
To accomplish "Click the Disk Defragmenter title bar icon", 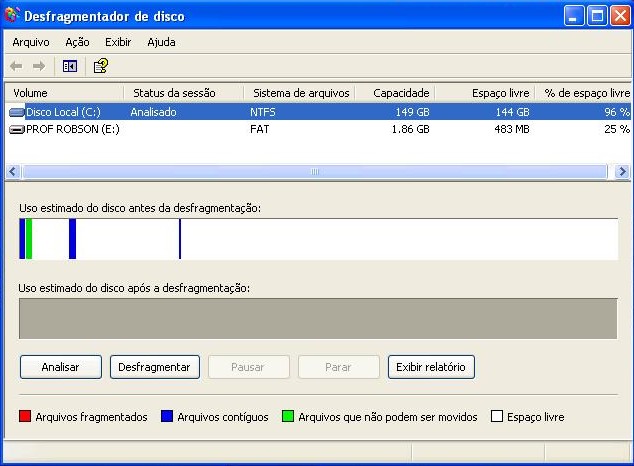I will 12,15.
